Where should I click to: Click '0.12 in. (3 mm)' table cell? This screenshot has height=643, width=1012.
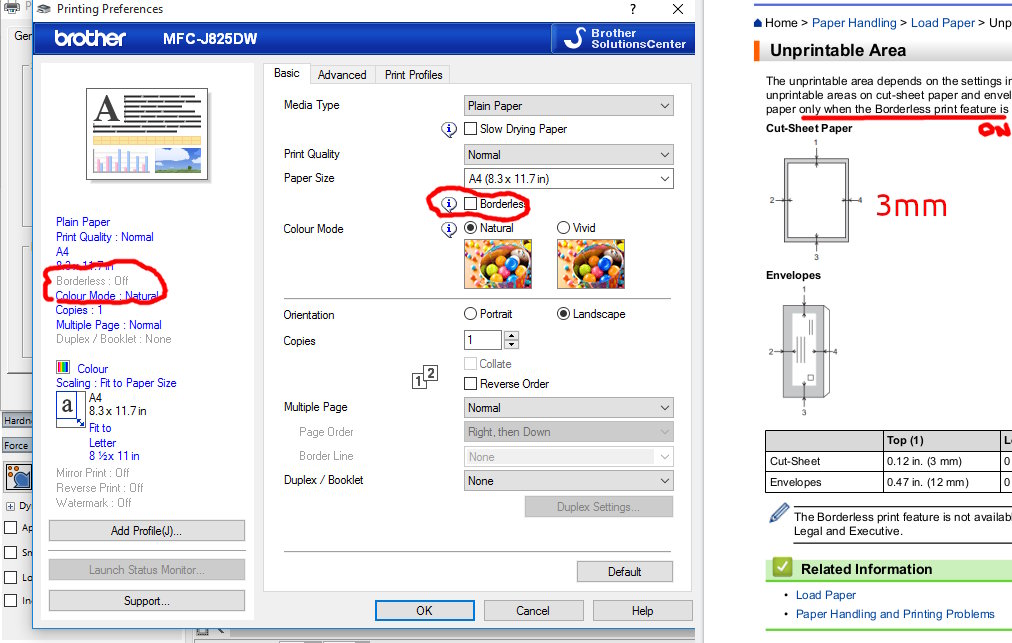(x=940, y=462)
